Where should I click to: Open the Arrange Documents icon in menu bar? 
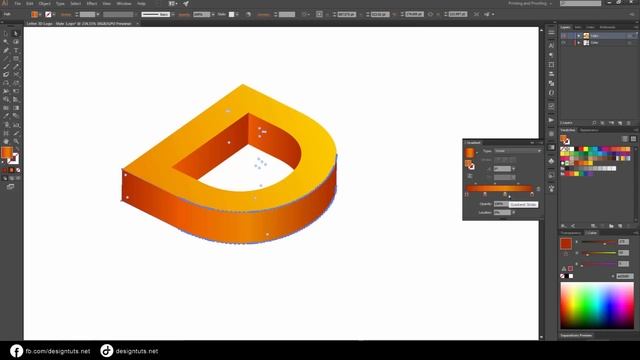(x=173, y=4)
